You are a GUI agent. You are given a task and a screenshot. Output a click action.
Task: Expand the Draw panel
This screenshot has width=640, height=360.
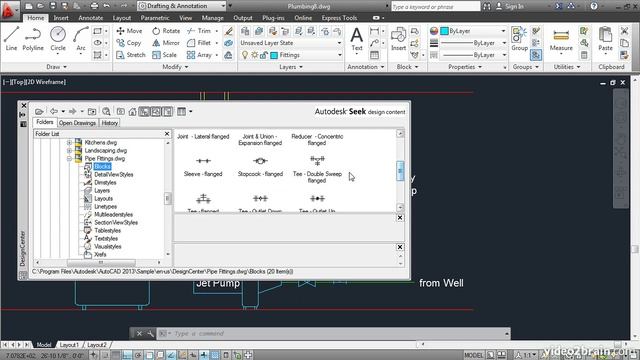(x=56, y=67)
